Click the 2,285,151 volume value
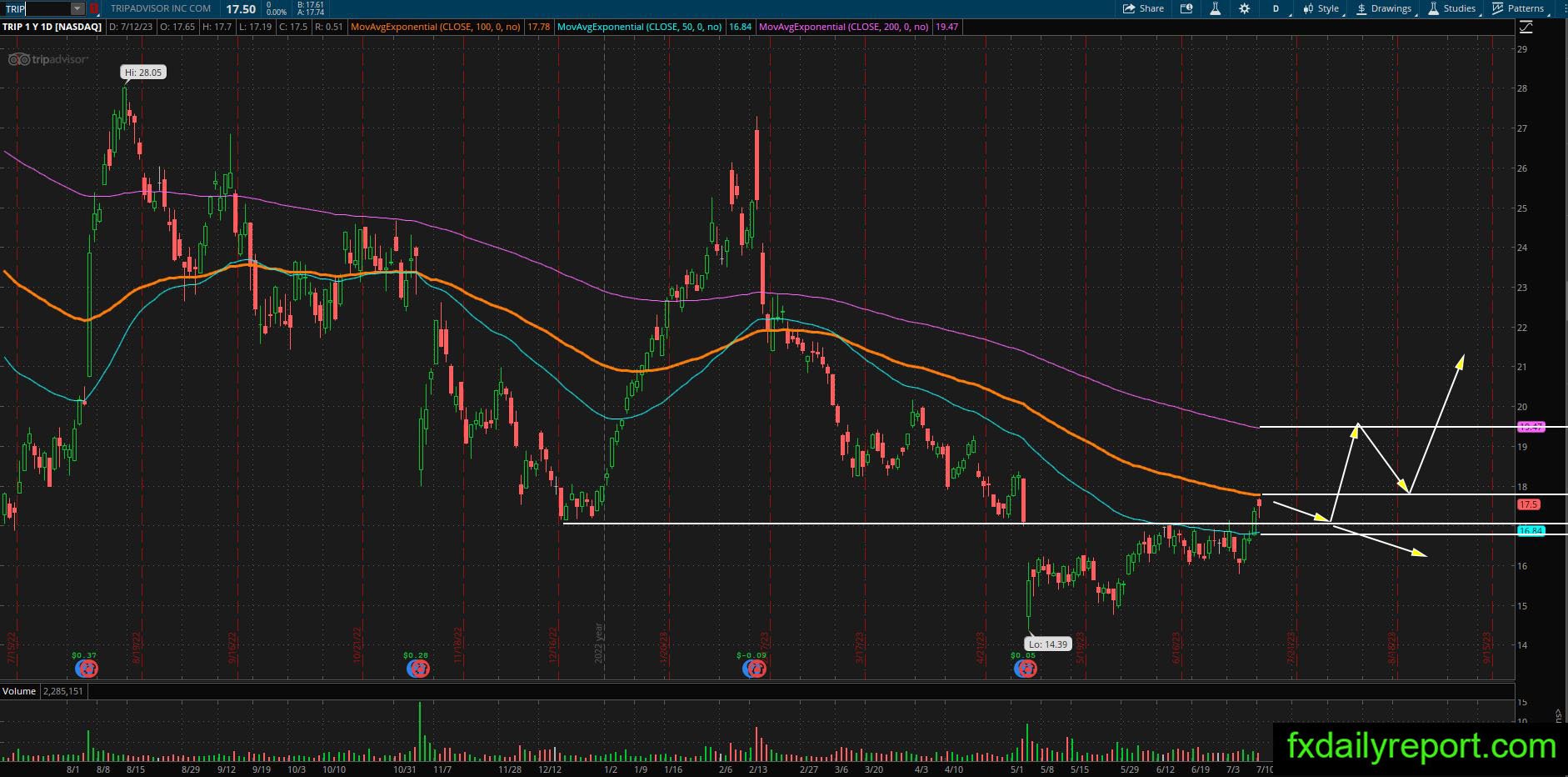Image resolution: width=1568 pixels, height=777 pixels. pos(62,691)
